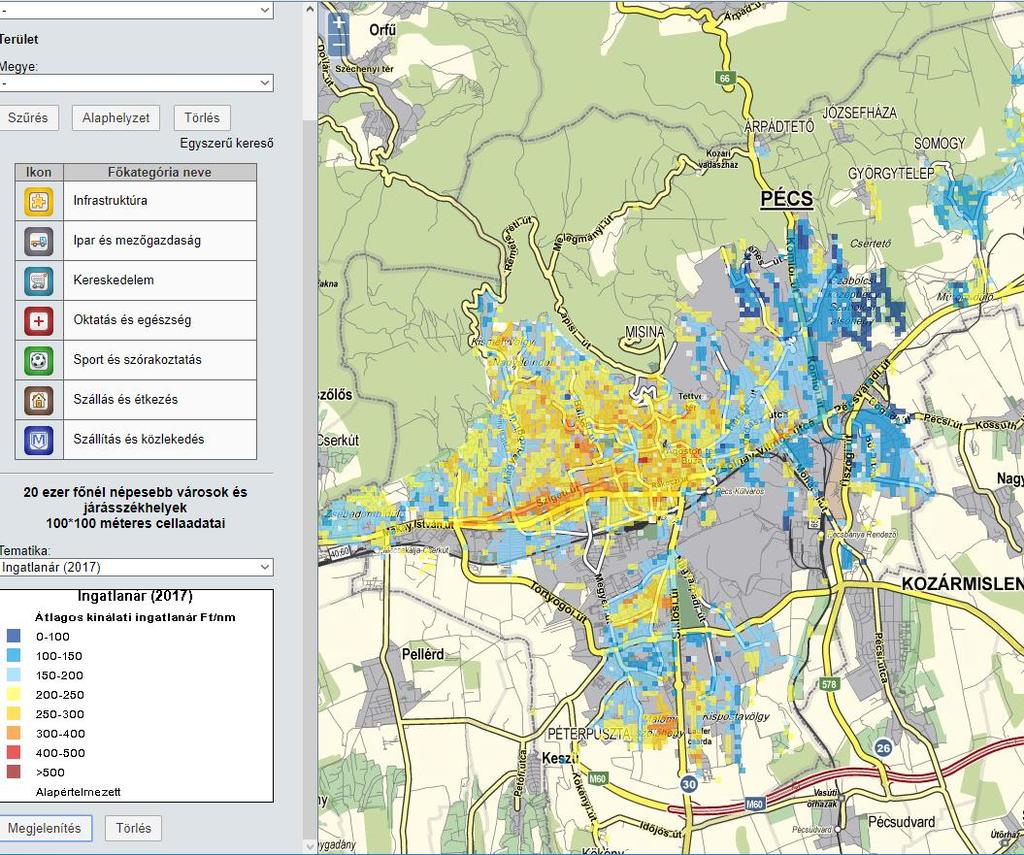Open the Egyszerű kereső link

(x=227, y=143)
